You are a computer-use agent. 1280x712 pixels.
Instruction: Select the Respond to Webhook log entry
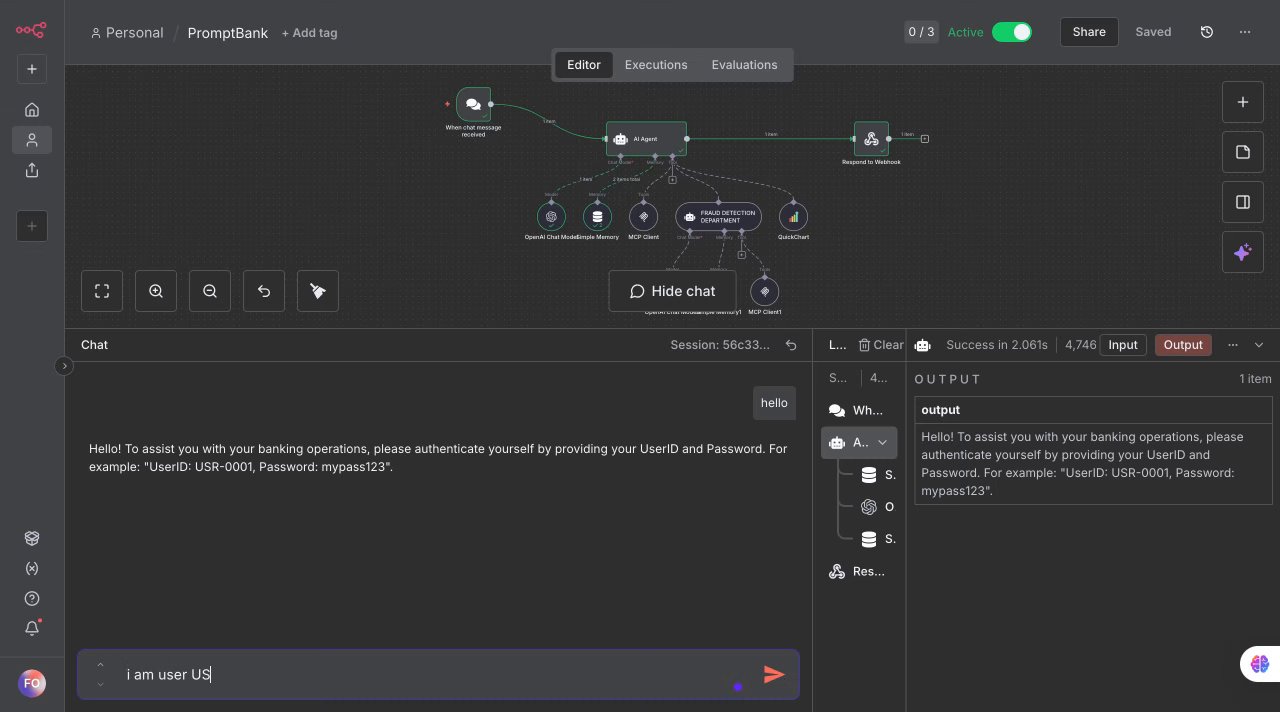click(857, 572)
